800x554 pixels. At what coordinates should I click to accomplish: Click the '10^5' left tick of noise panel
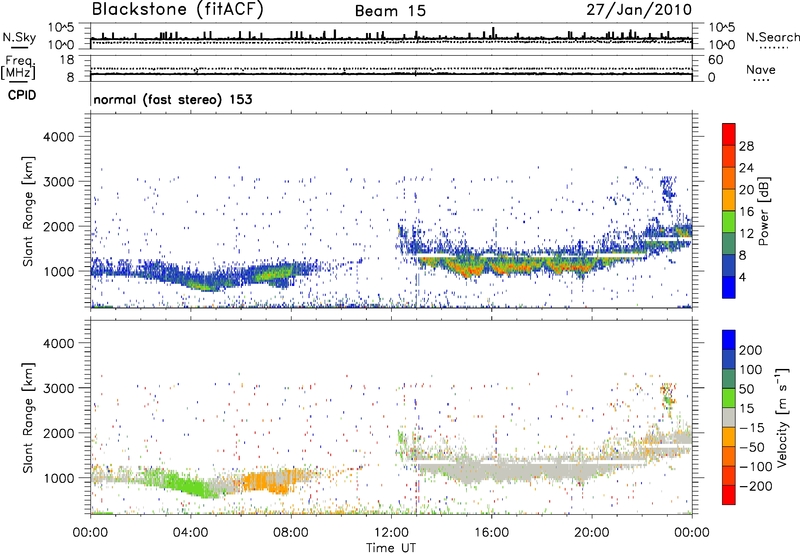tap(61, 28)
